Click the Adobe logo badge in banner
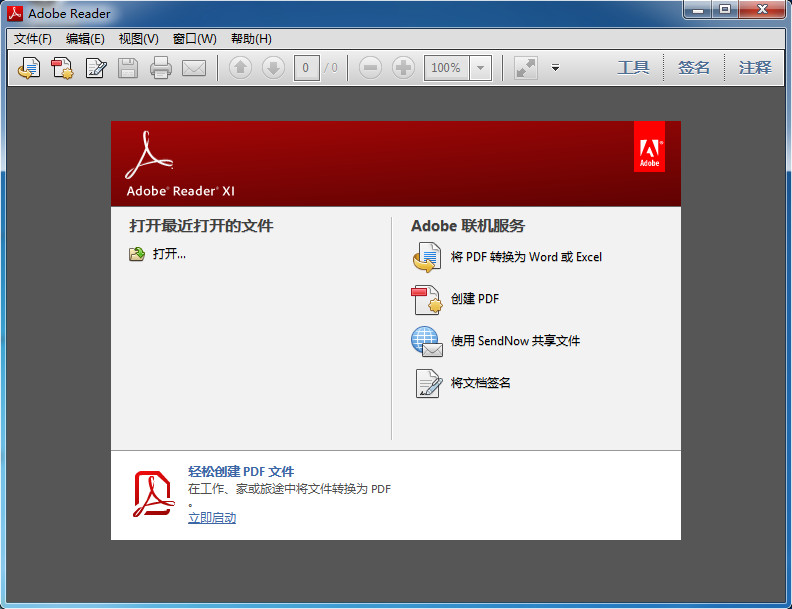The height and width of the screenshot is (609, 792). [649, 147]
